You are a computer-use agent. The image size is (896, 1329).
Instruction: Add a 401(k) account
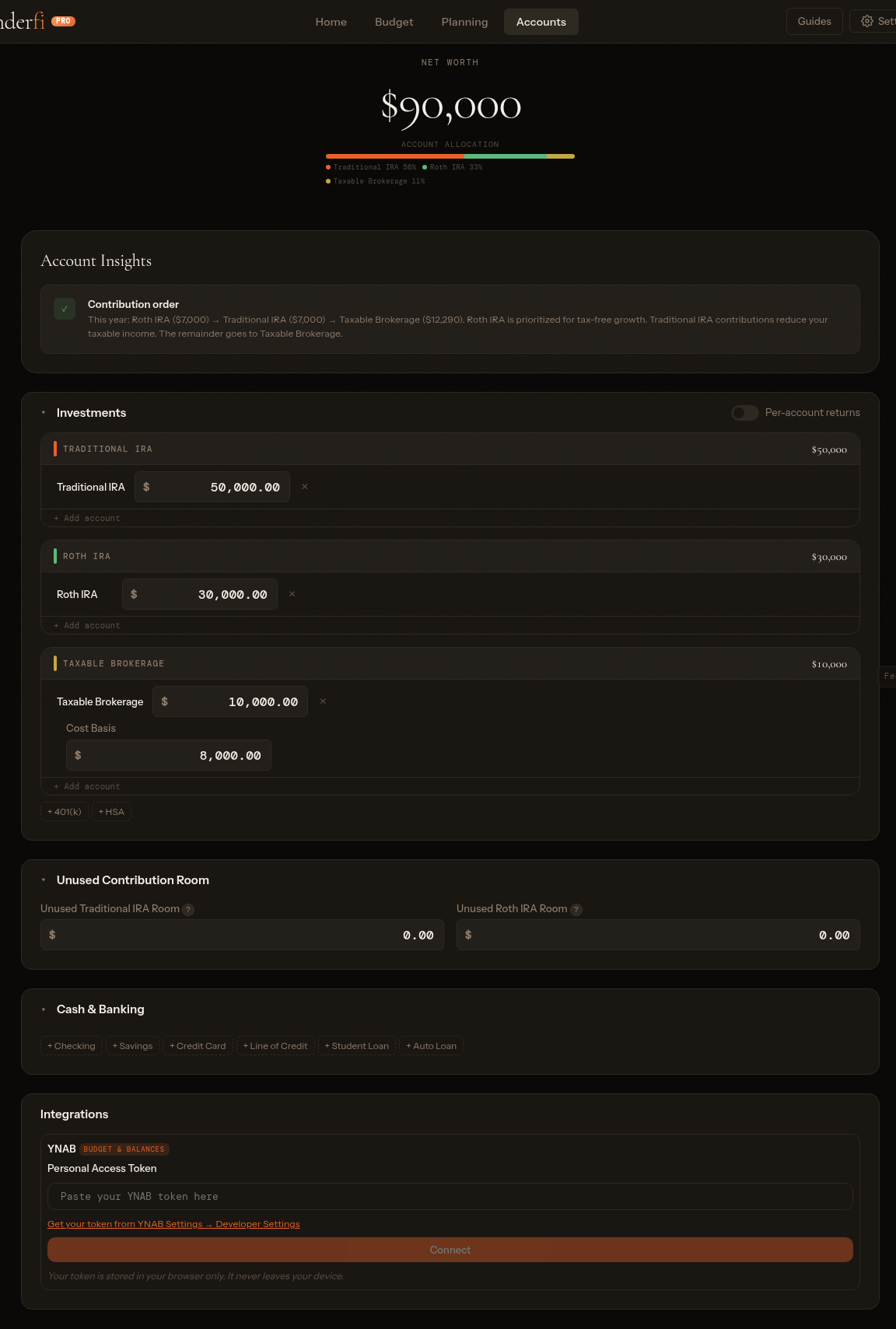click(x=65, y=812)
